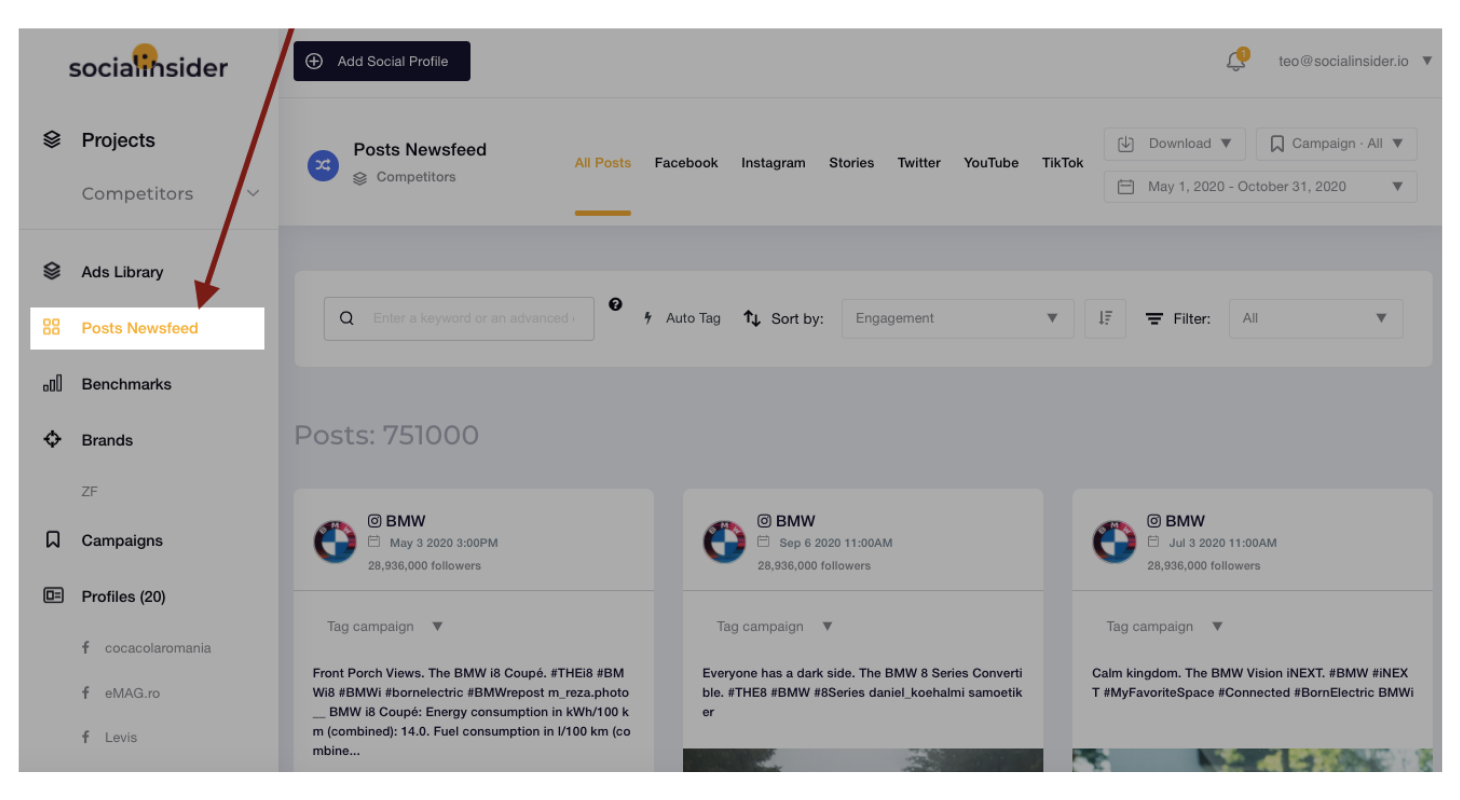Click the Instagram icon on May 3 post

(375, 521)
